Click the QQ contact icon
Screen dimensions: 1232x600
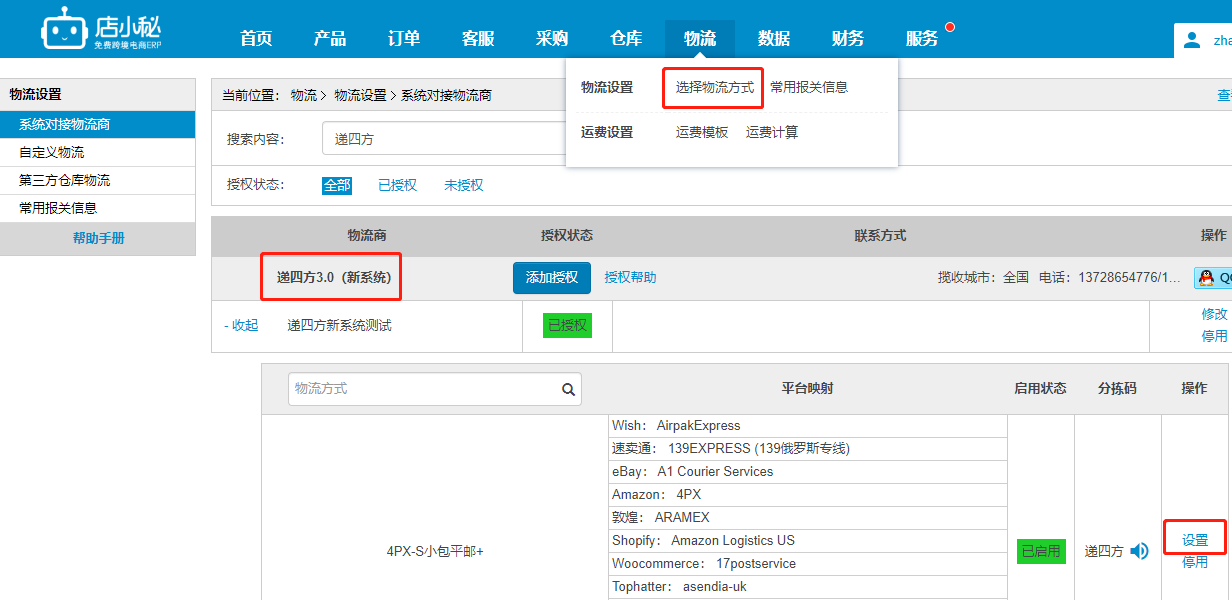(x=1213, y=278)
